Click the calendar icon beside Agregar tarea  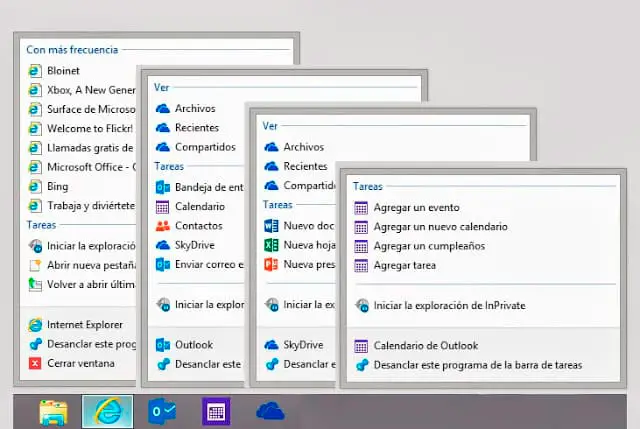[361, 266]
